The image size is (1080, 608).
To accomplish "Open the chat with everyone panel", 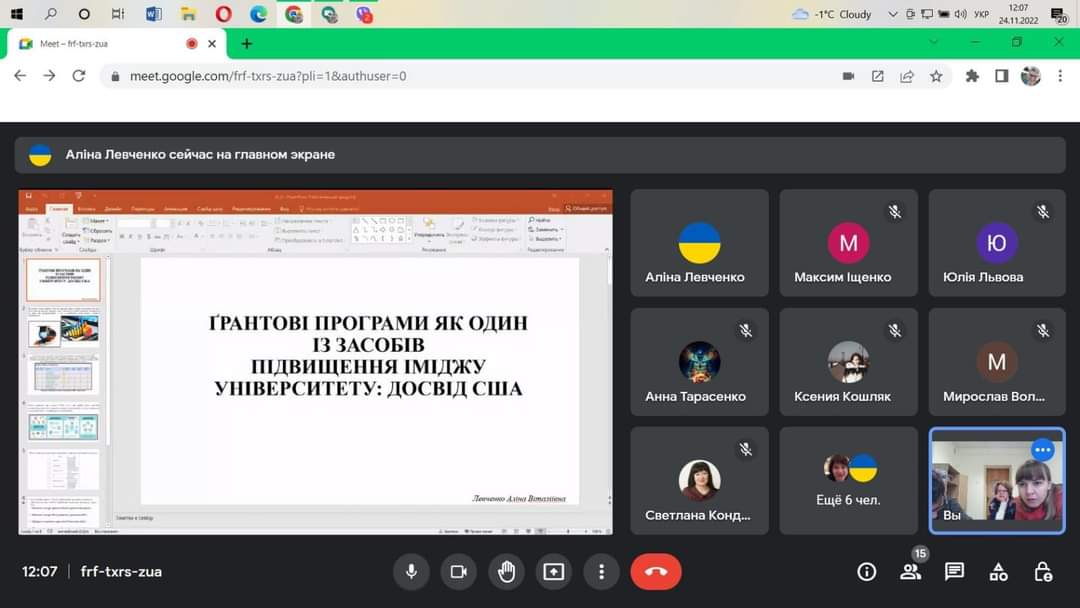I will click(954, 572).
